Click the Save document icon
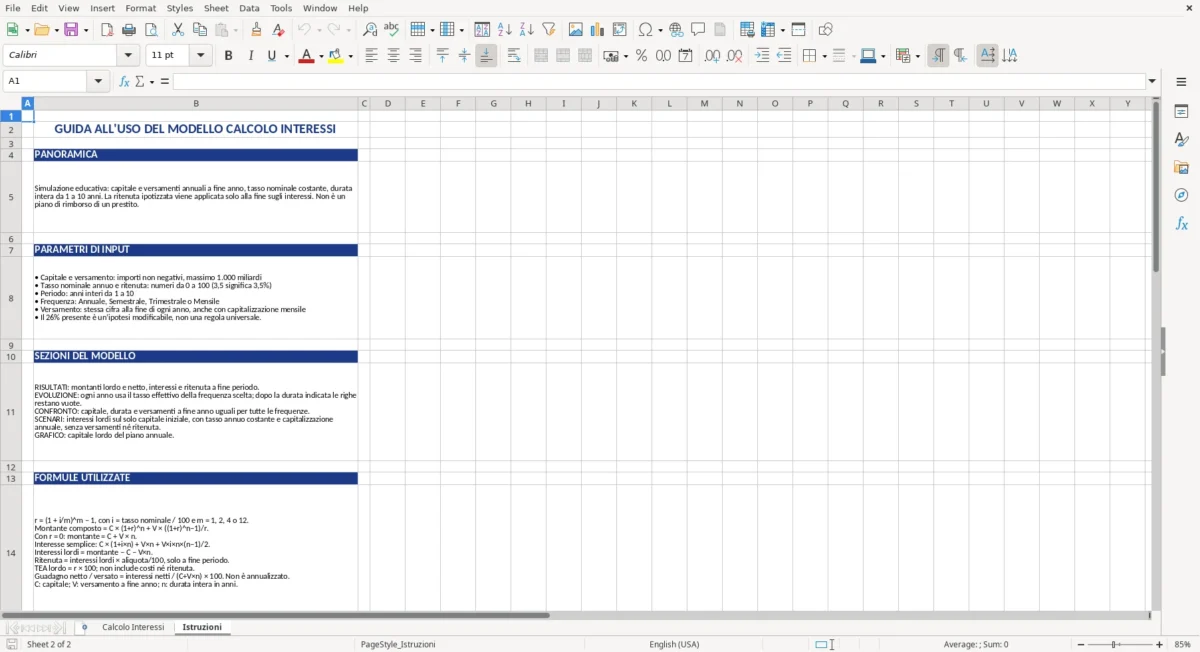 (71, 30)
